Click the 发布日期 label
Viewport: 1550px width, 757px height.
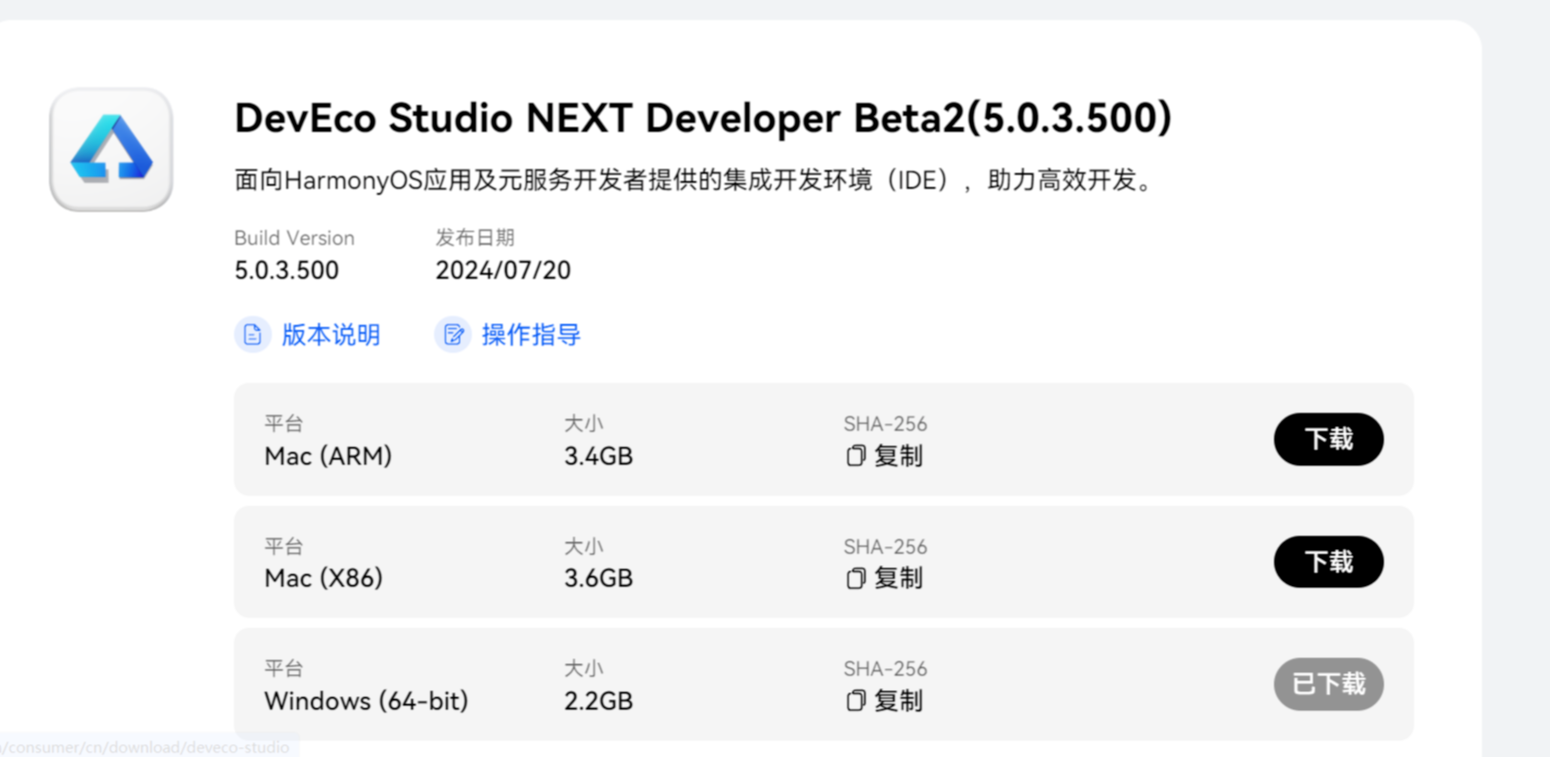coord(475,238)
